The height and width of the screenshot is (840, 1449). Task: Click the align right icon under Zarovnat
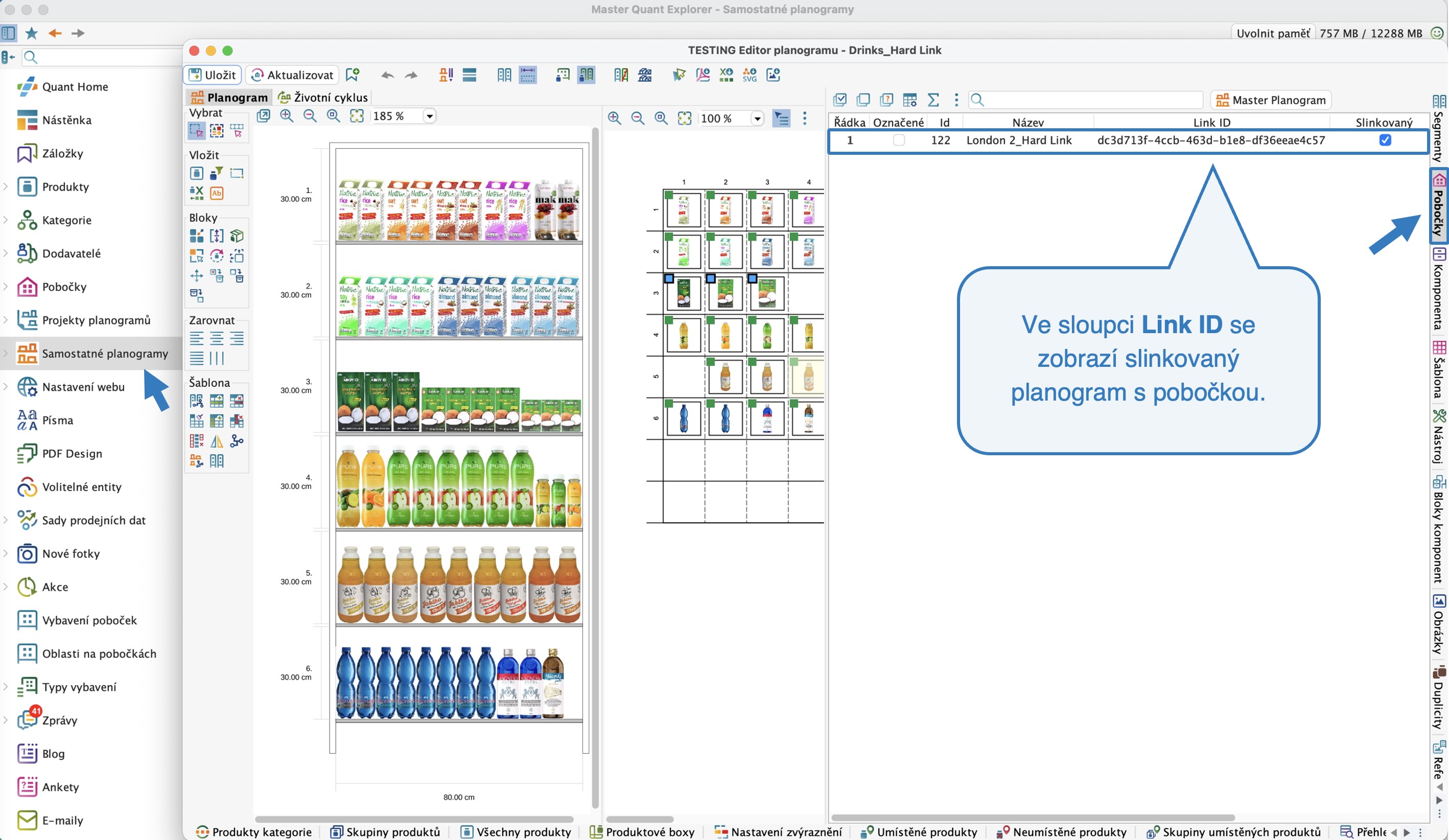click(237, 338)
